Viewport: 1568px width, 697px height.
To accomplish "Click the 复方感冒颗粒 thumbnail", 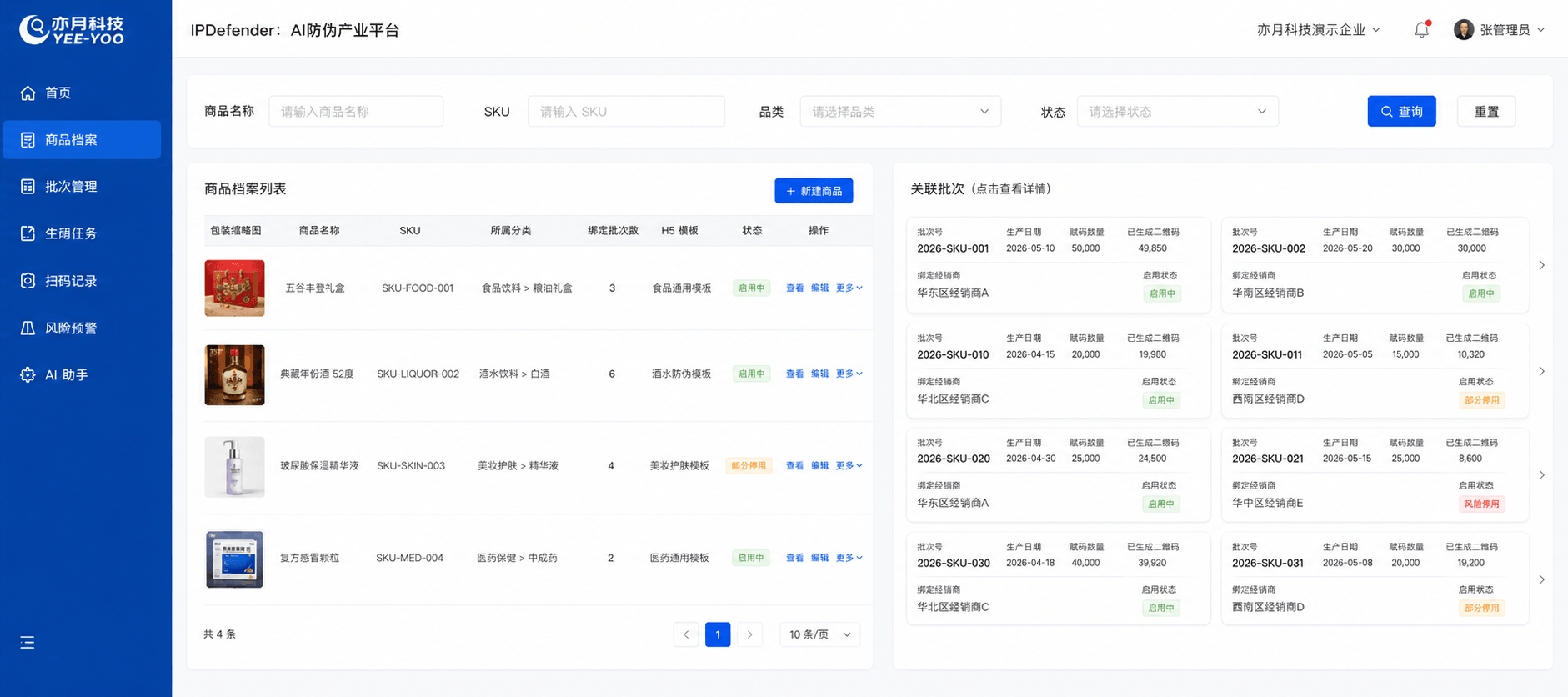I will pyautogui.click(x=234, y=559).
